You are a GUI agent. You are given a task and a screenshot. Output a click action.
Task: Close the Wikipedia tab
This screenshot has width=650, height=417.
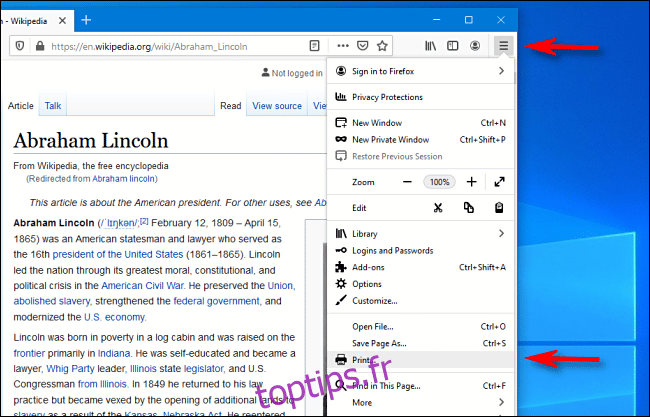[62, 20]
